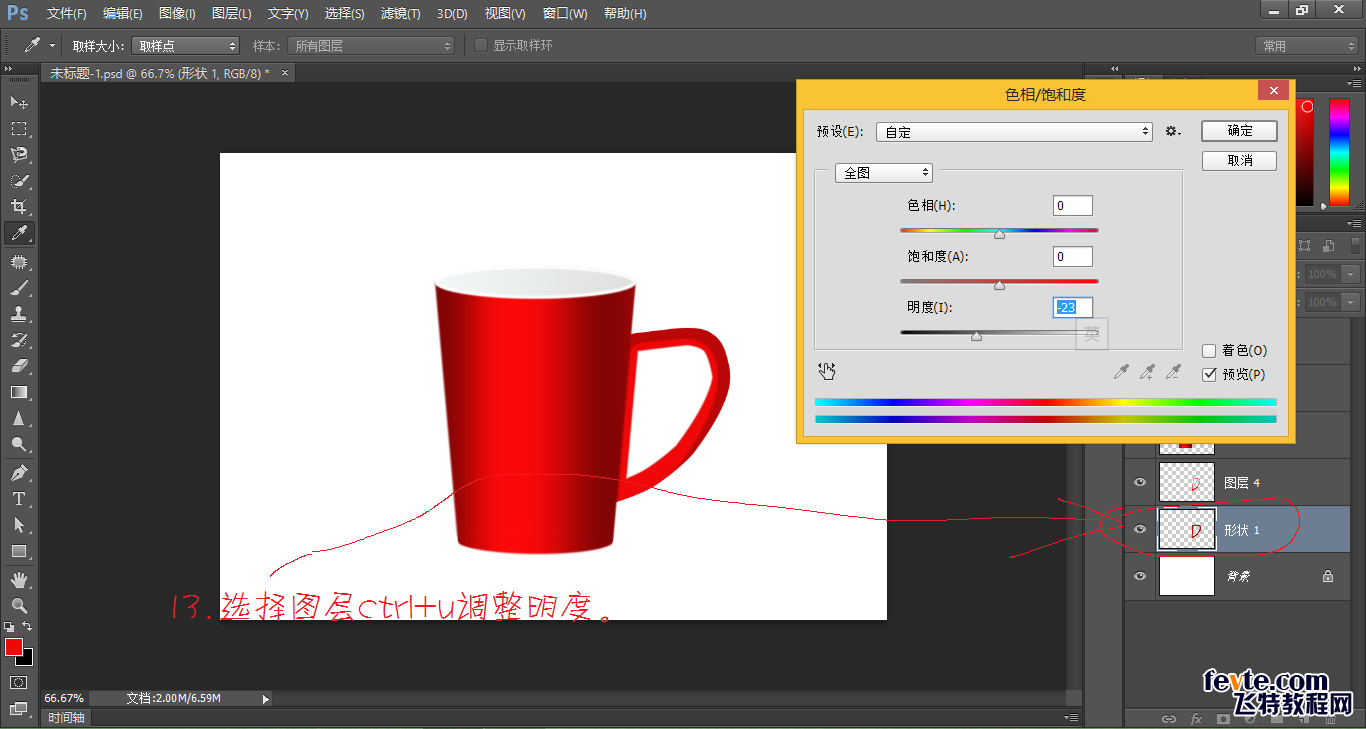Open preset options gear in Hue/Saturation
This screenshot has width=1366, height=729.
pos(1173,131)
